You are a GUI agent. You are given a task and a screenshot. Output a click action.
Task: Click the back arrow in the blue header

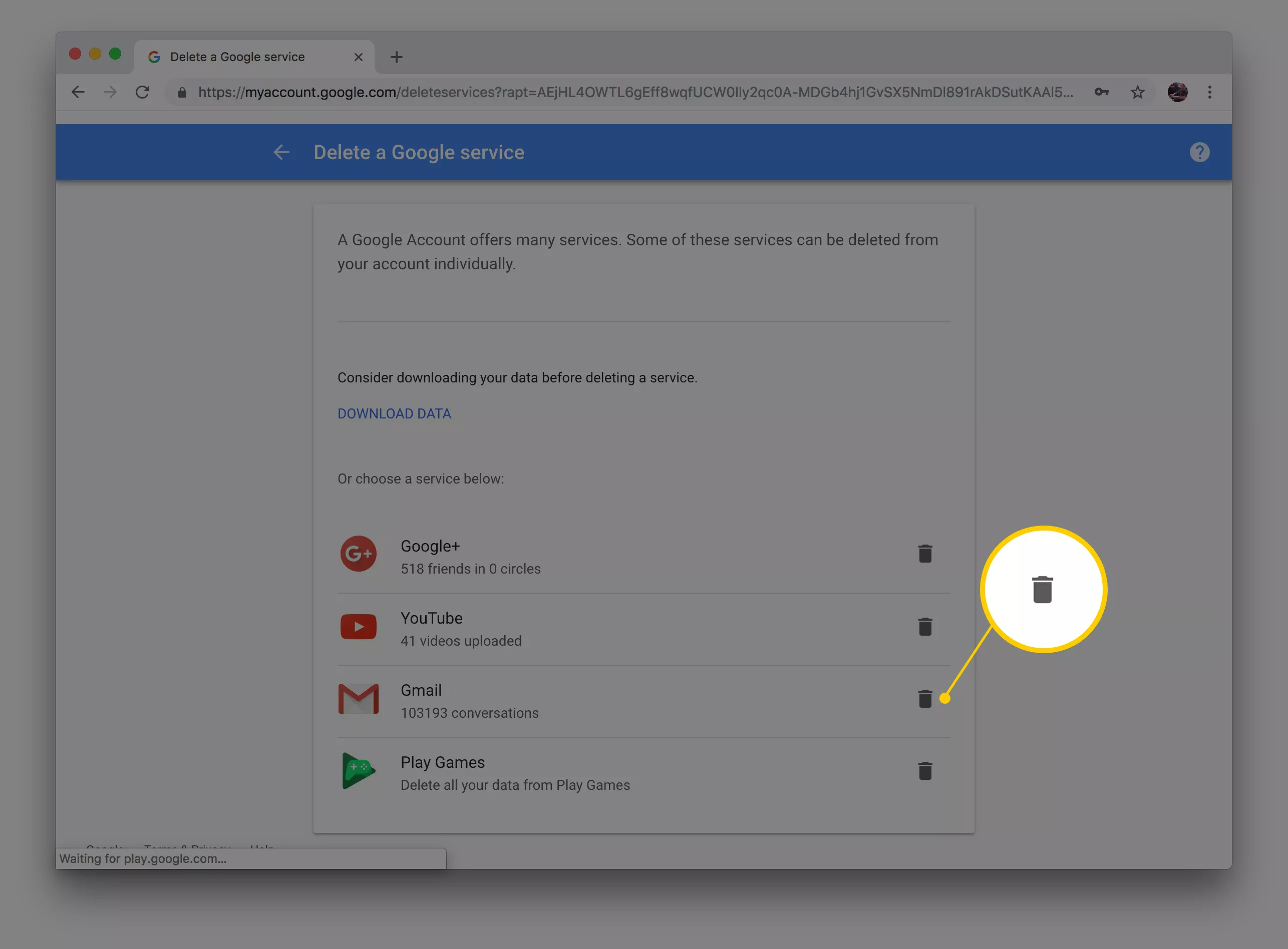(281, 152)
